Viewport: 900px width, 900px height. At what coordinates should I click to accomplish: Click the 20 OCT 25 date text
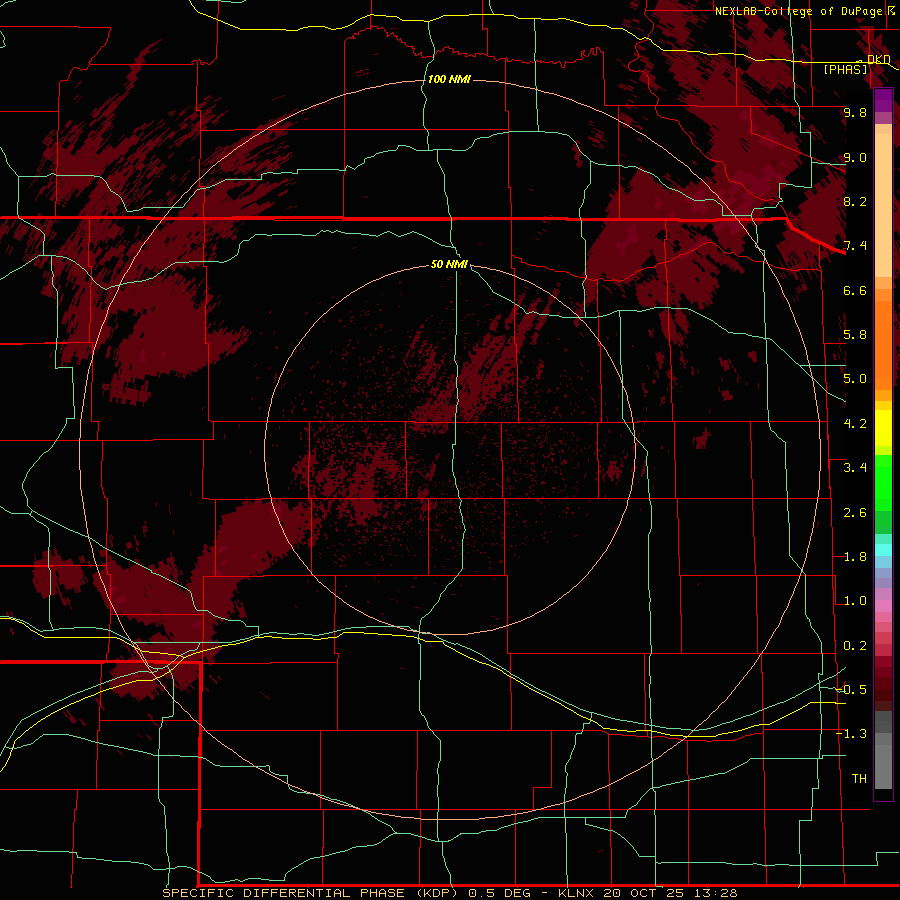pos(642,893)
